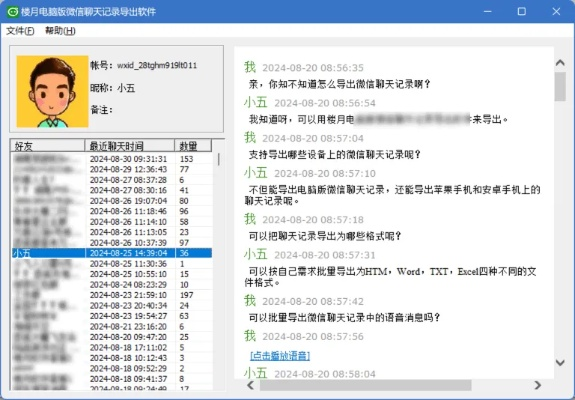Click message 可以把聊天记录导出为哪些格式呢？
Viewport: 575px width, 400px height.
325,236
